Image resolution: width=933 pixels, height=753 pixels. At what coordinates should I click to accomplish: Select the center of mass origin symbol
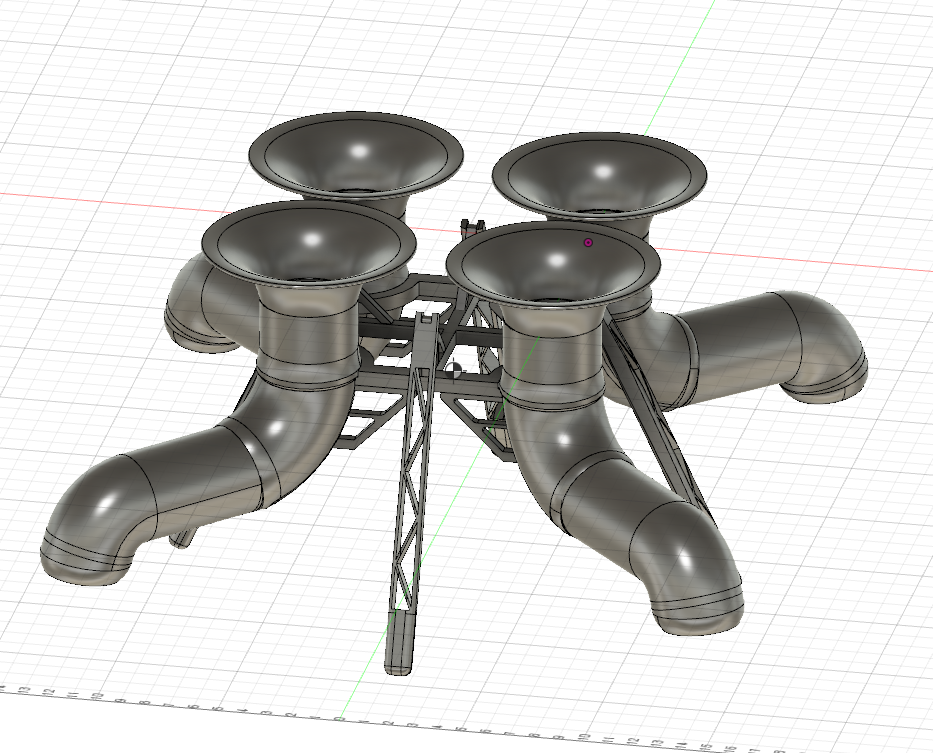(455, 371)
